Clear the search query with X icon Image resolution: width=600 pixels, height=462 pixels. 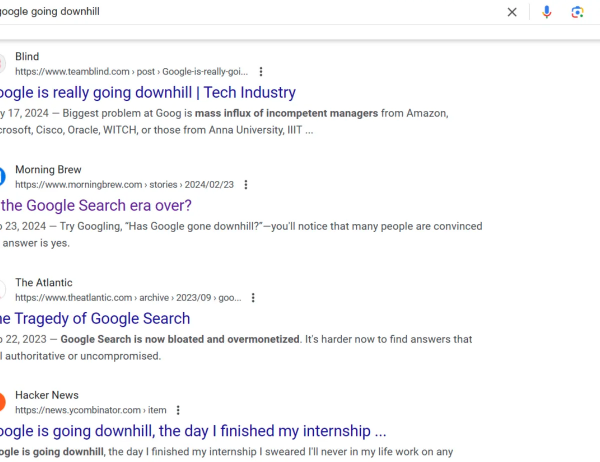coord(512,12)
